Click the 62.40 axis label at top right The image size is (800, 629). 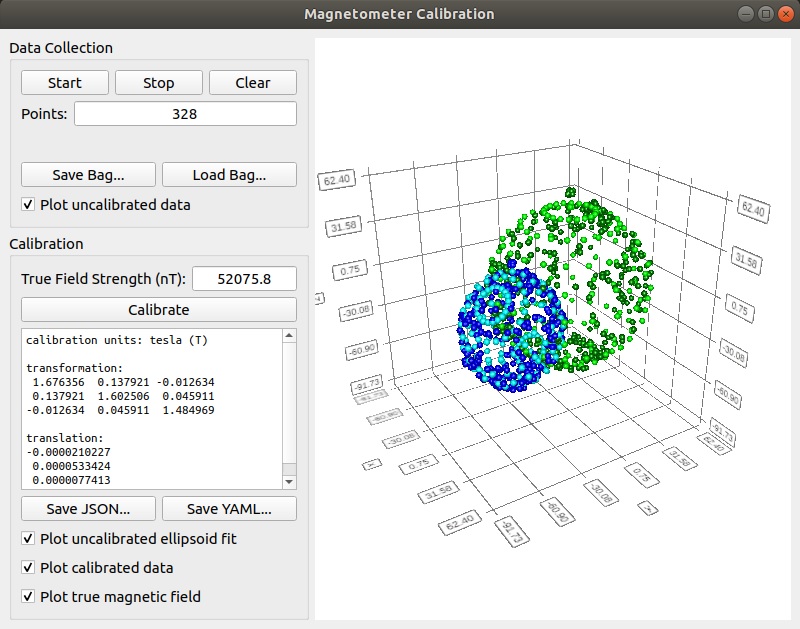[x=753, y=209]
